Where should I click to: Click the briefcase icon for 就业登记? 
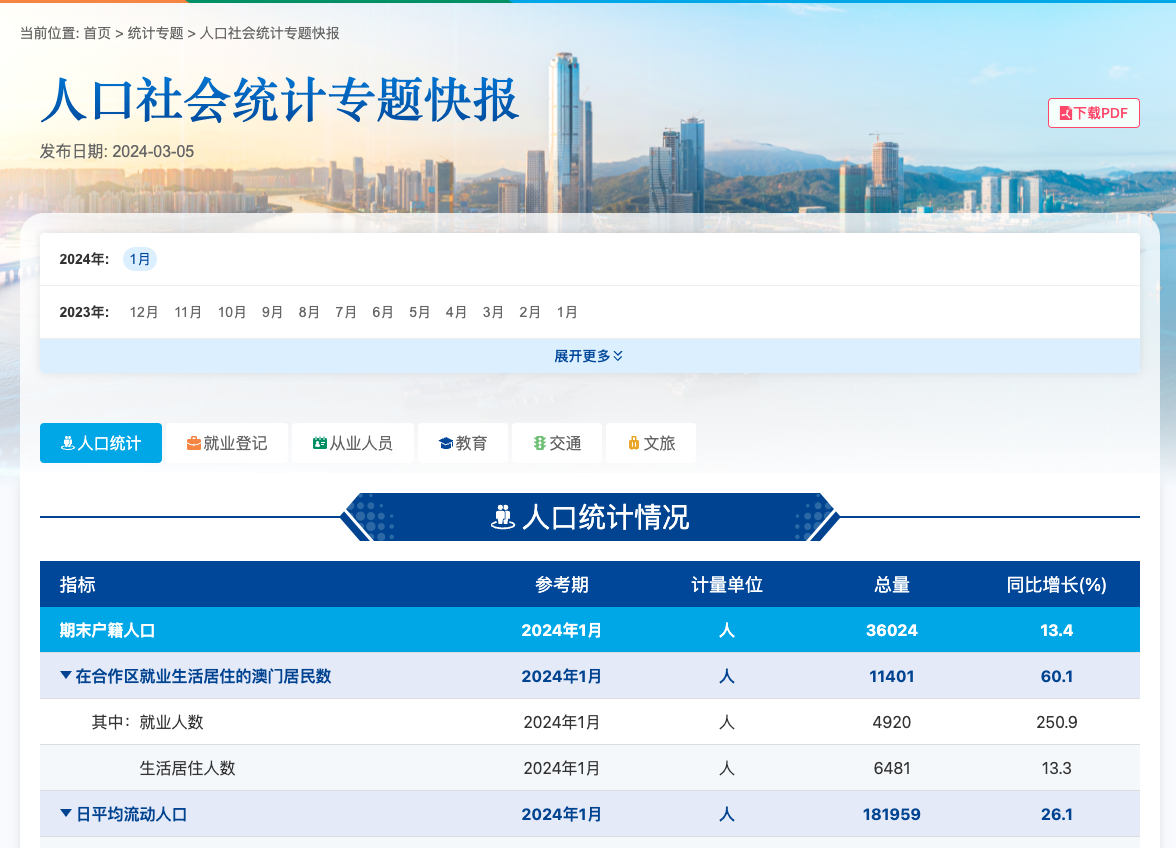[x=194, y=443]
